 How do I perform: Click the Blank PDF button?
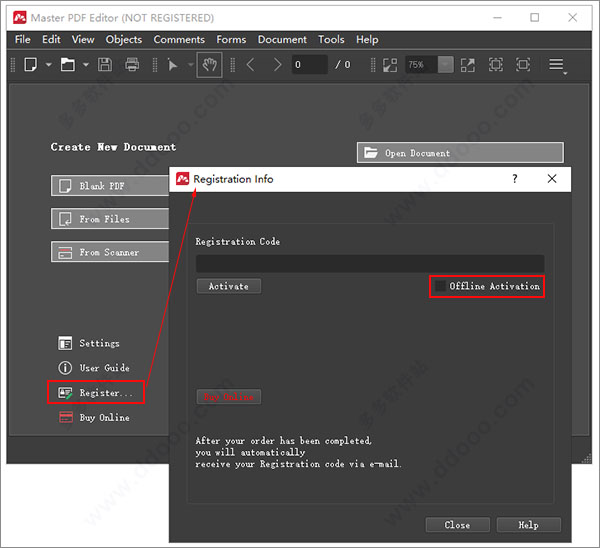(x=110, y=186)
